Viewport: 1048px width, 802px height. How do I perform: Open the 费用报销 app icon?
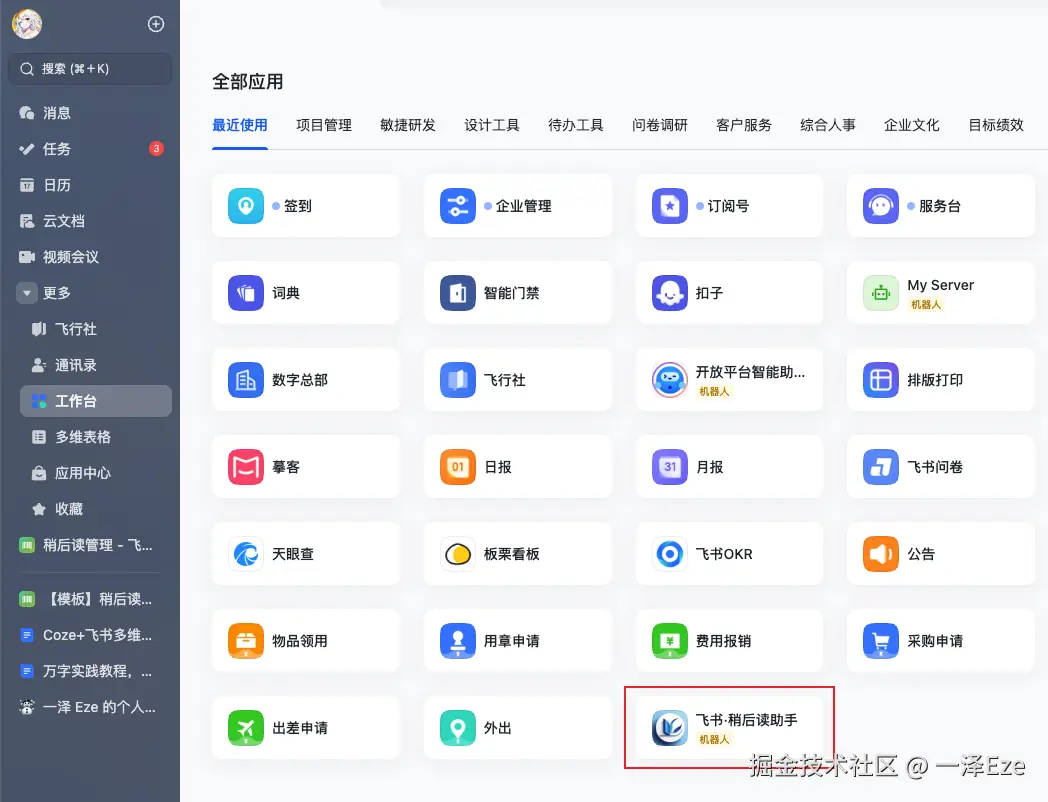(x=670, y=641)
